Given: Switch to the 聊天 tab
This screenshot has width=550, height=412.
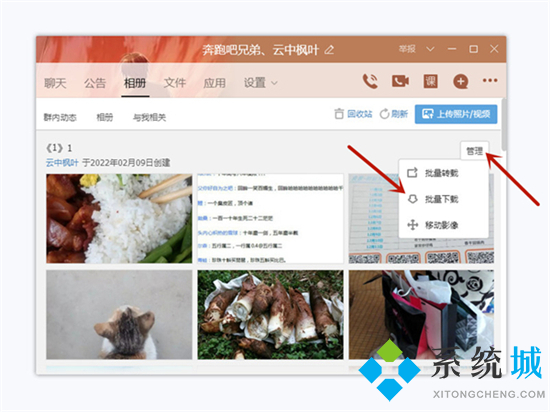Looking at the screenshot, I should pyautogui.click(x=55, y=83).
